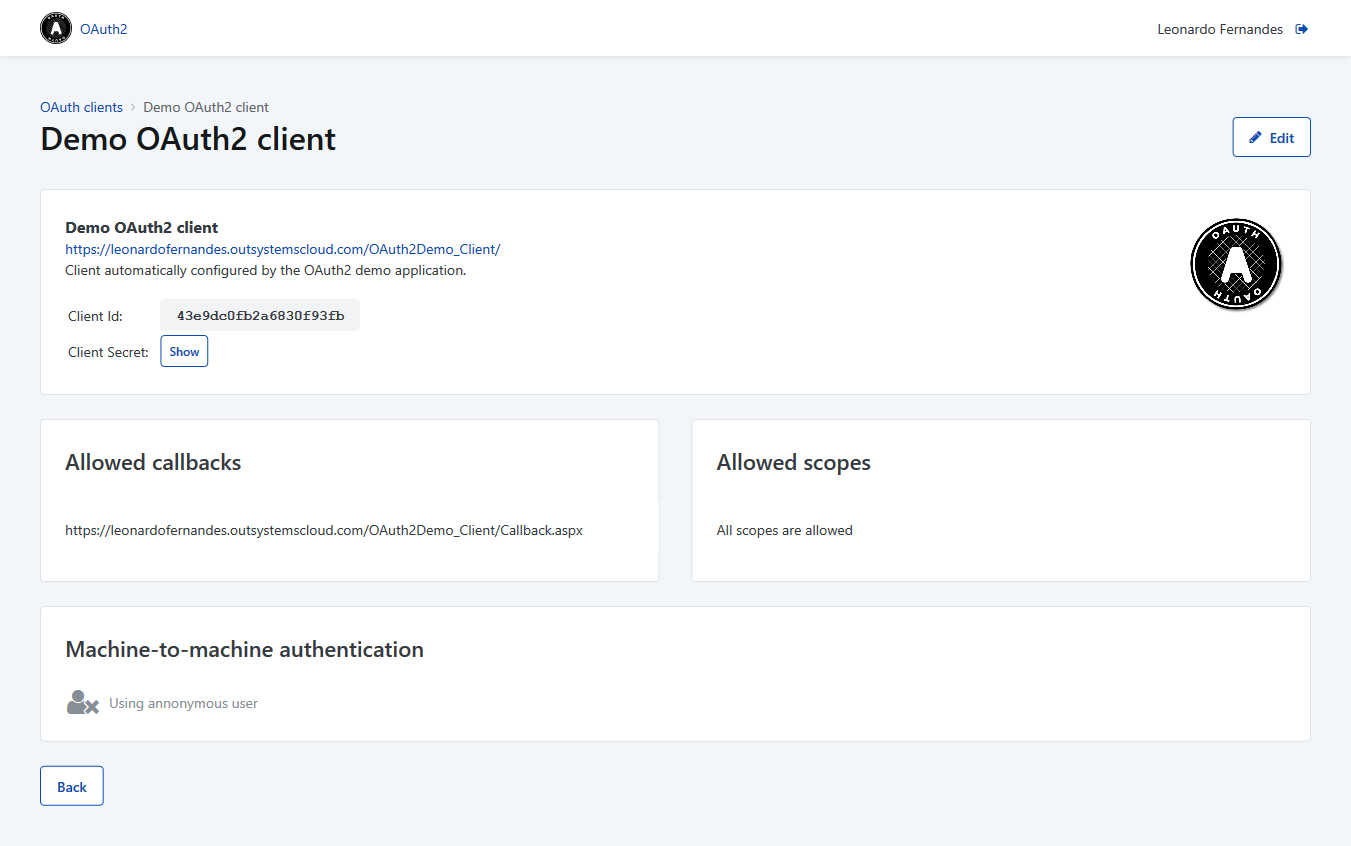Select the sign-out icon beside Leonardo Fernandes
The height and width of the screenshot is (846, 1351).
pyautogui.click(x=1302, y=28)
